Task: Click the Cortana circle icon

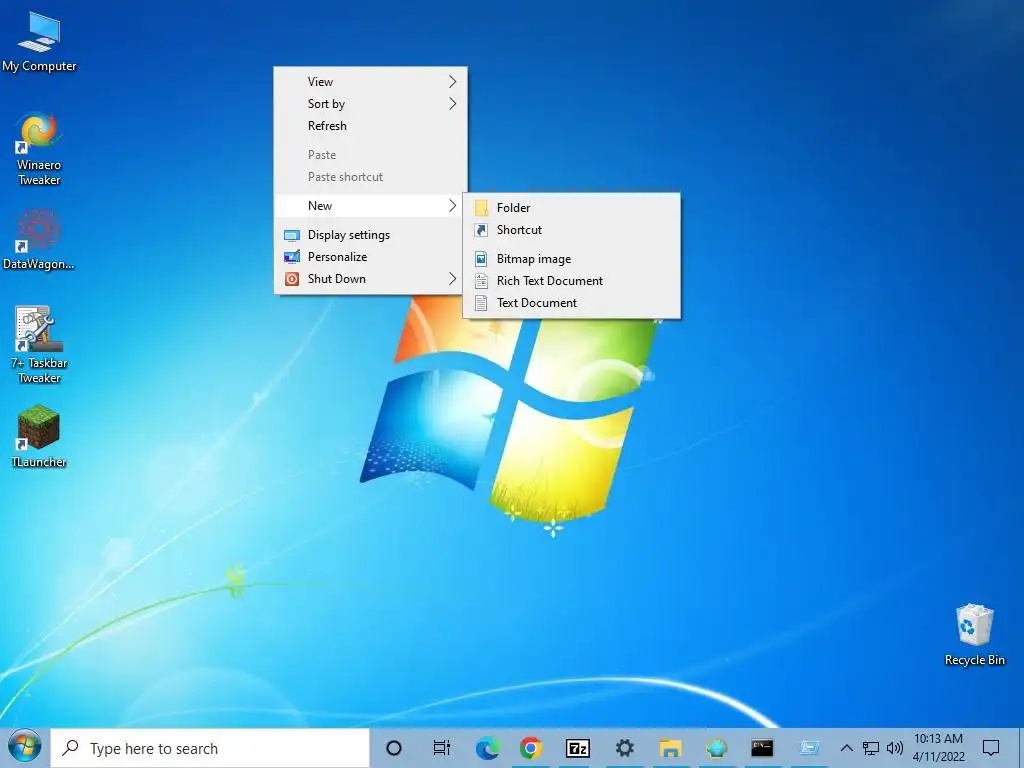Action: coord(394,748)
